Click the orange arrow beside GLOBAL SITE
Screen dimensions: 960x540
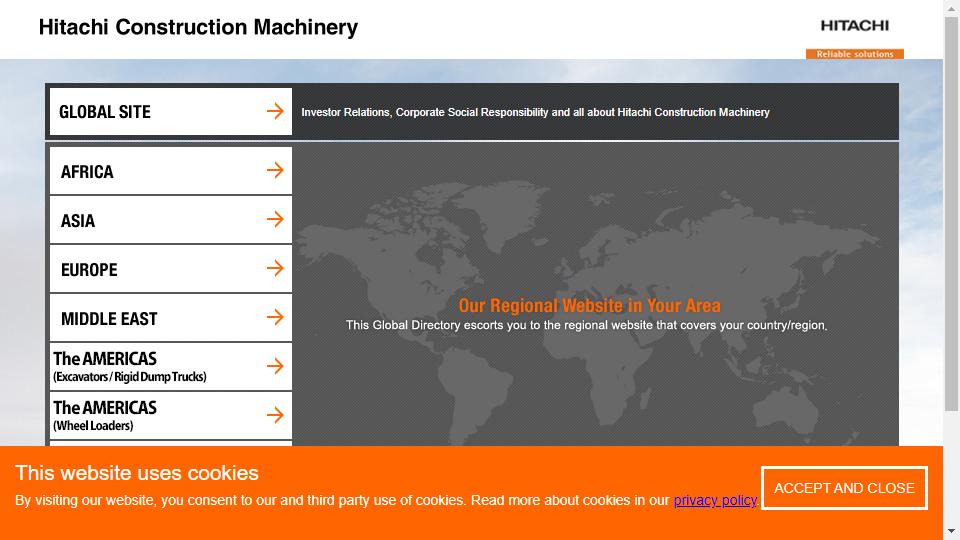tap(275, 111)
